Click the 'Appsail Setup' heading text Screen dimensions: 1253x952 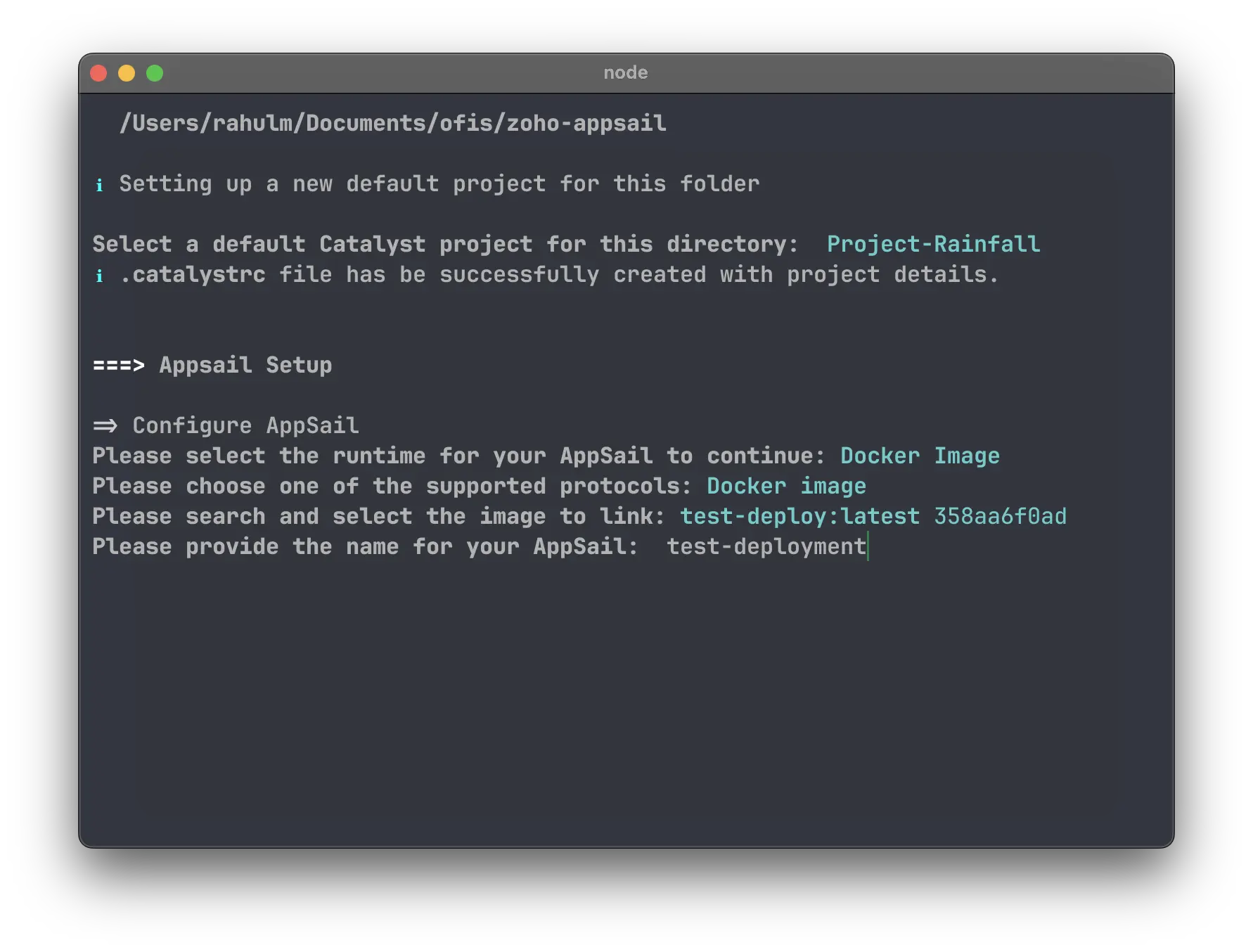[x=245, y=365]
